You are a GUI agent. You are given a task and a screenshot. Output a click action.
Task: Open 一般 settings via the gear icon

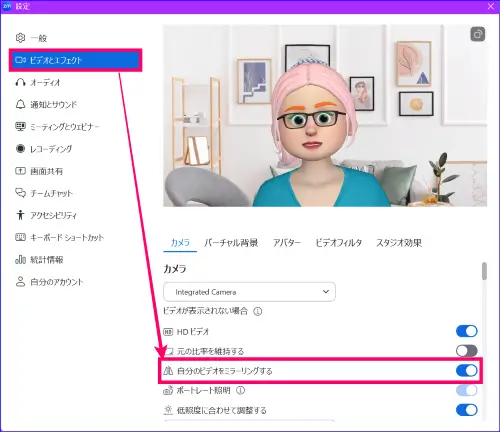[x=20, y=38]
